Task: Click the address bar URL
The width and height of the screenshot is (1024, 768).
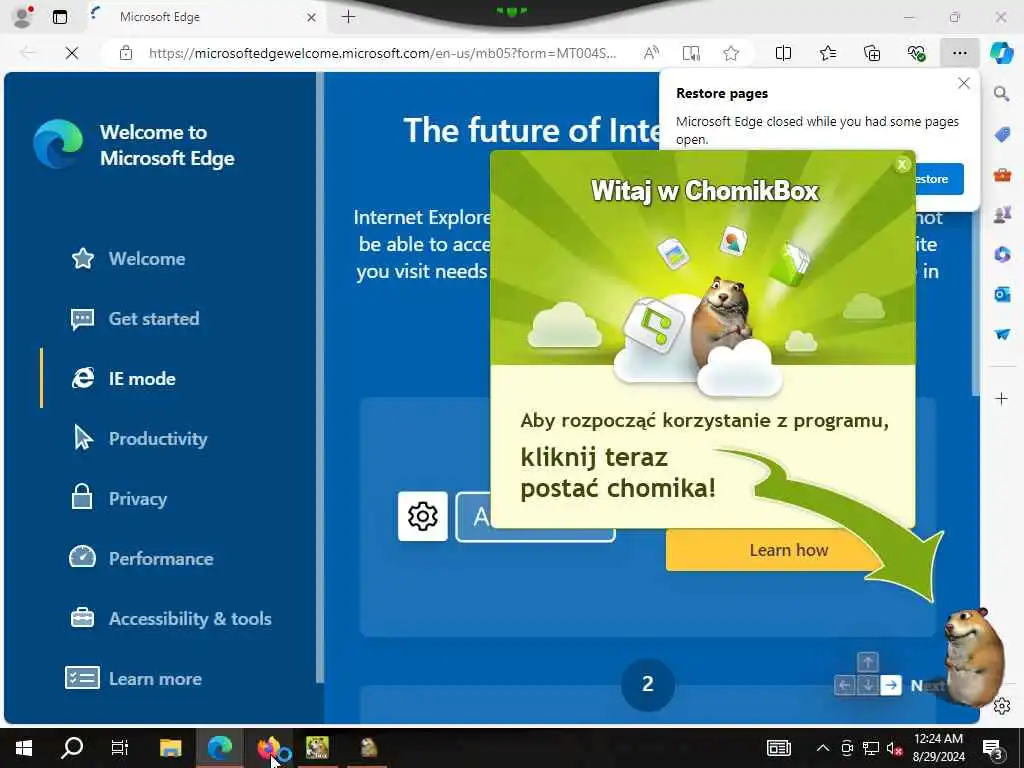Action: (x=382, y=53)
